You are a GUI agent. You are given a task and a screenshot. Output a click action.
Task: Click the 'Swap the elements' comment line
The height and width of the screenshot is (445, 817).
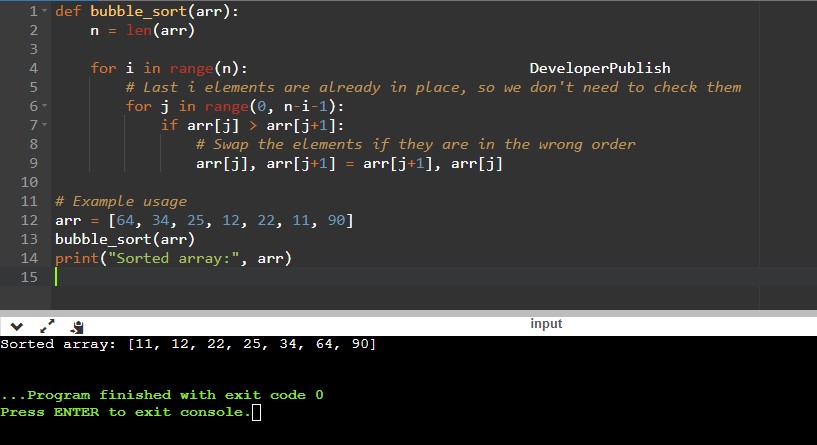click(x=415, y=144)
